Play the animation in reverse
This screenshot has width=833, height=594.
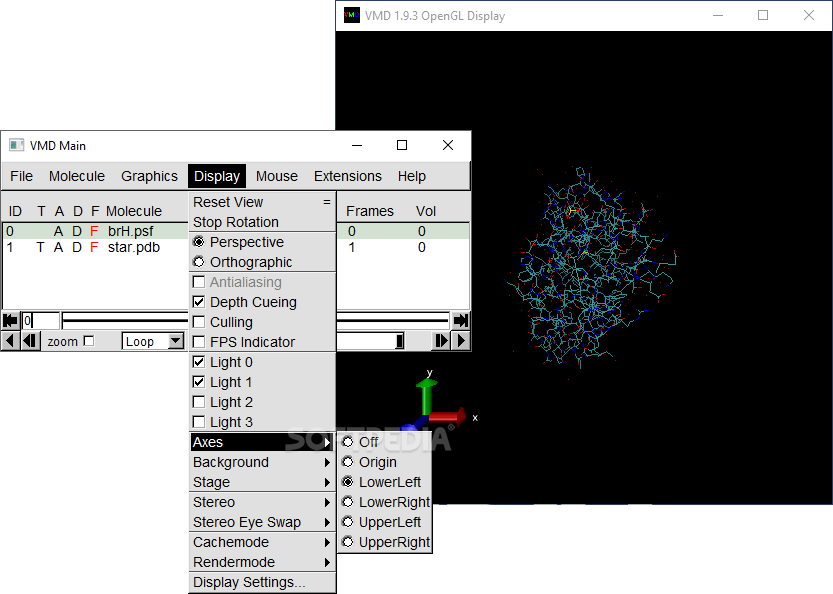[10, 341]
